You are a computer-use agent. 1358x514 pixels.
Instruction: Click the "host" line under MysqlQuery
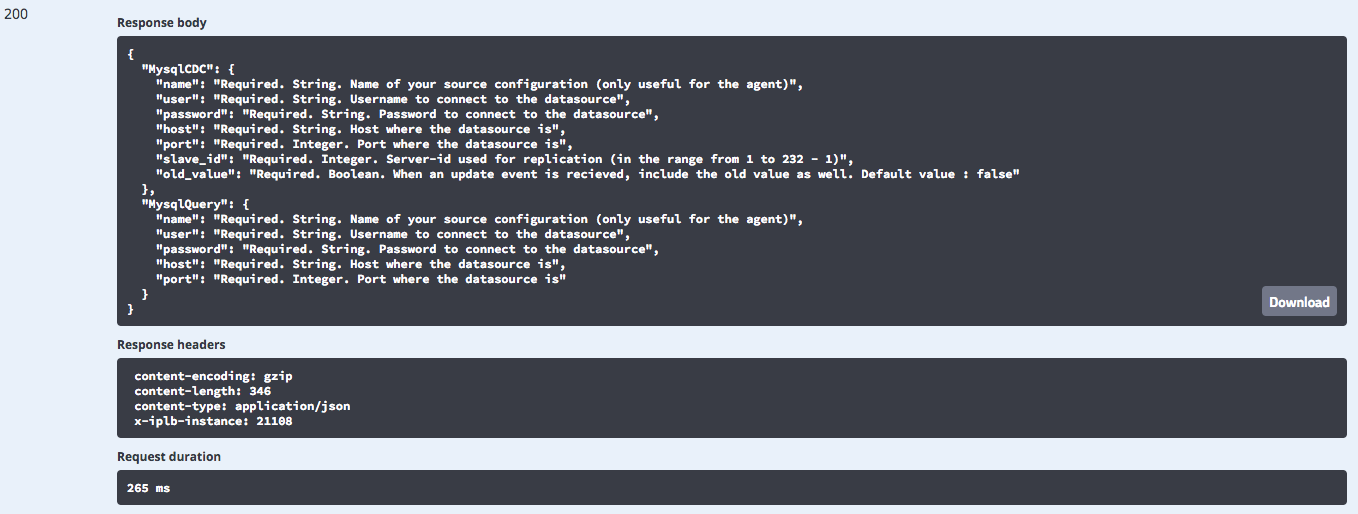[x=361, y=264]
